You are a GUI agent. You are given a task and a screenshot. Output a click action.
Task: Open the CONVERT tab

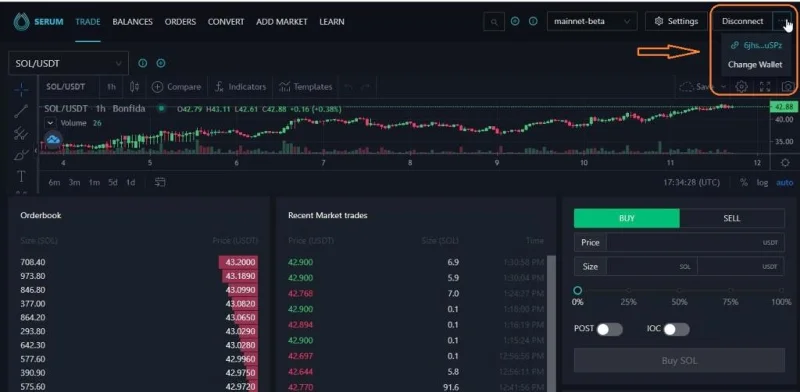click(226, 22)
